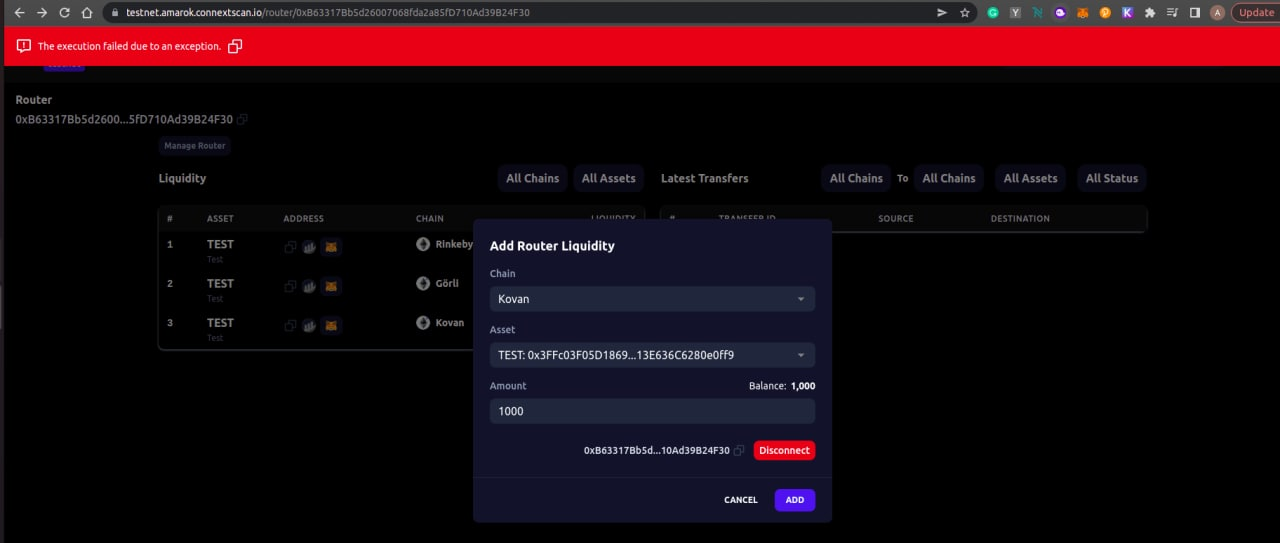Expand the Chain dropdown showing Kovan
The image size is (1280, 543).
pos(652,299)
